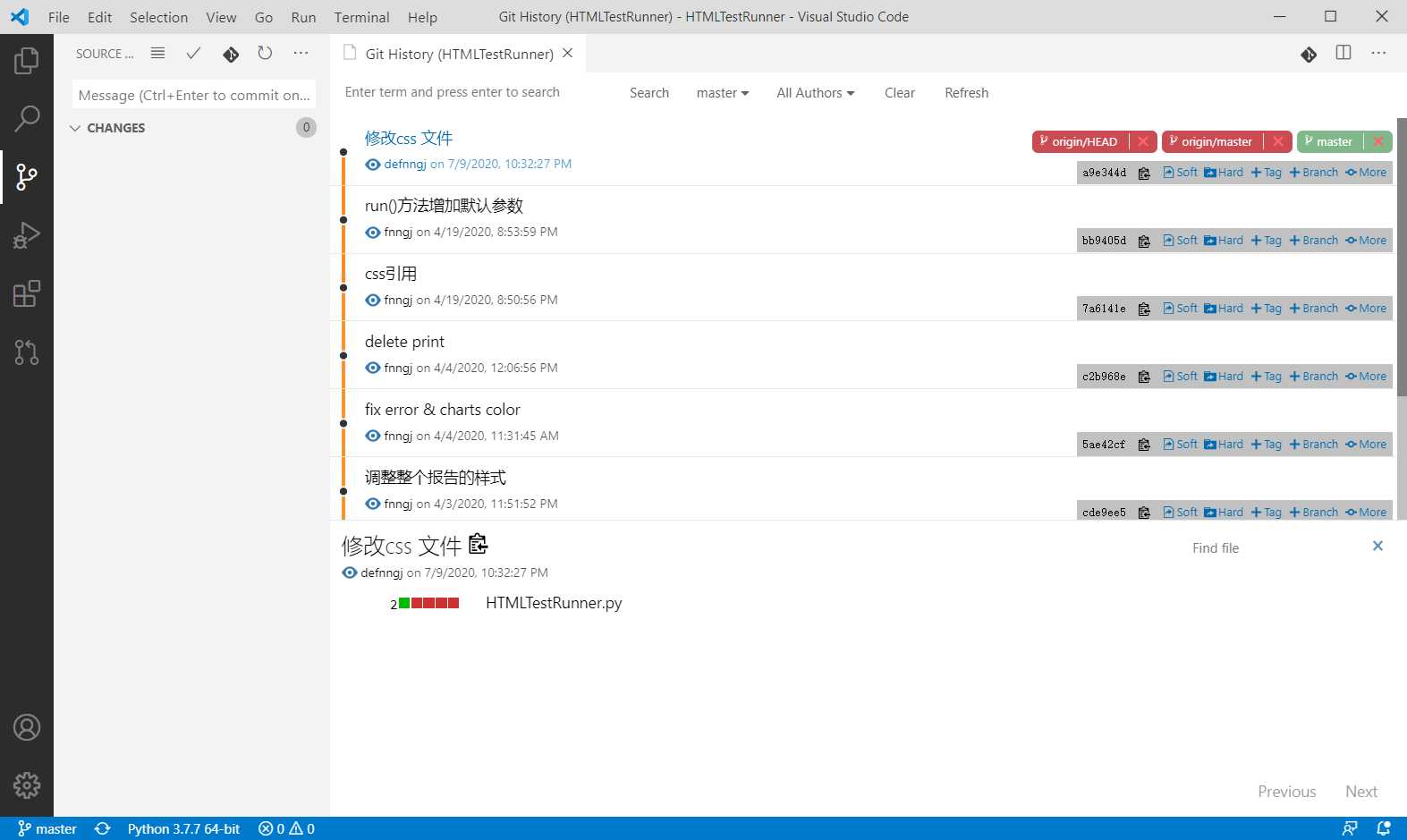The width and height of the screenshot is (1407, 840).
Task: Open the Run and Debug view
Action: pos(27,235)
